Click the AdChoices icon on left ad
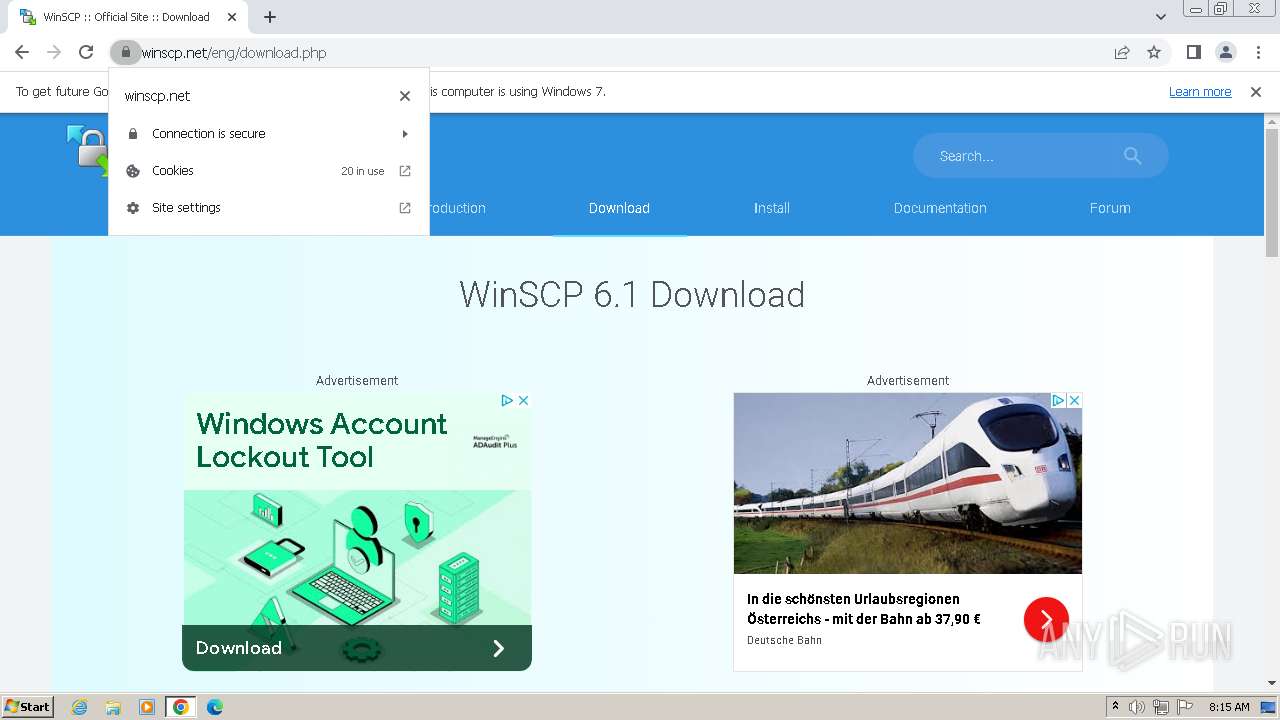Screen dimensions: 1280x720 click(x=507, y=400)
